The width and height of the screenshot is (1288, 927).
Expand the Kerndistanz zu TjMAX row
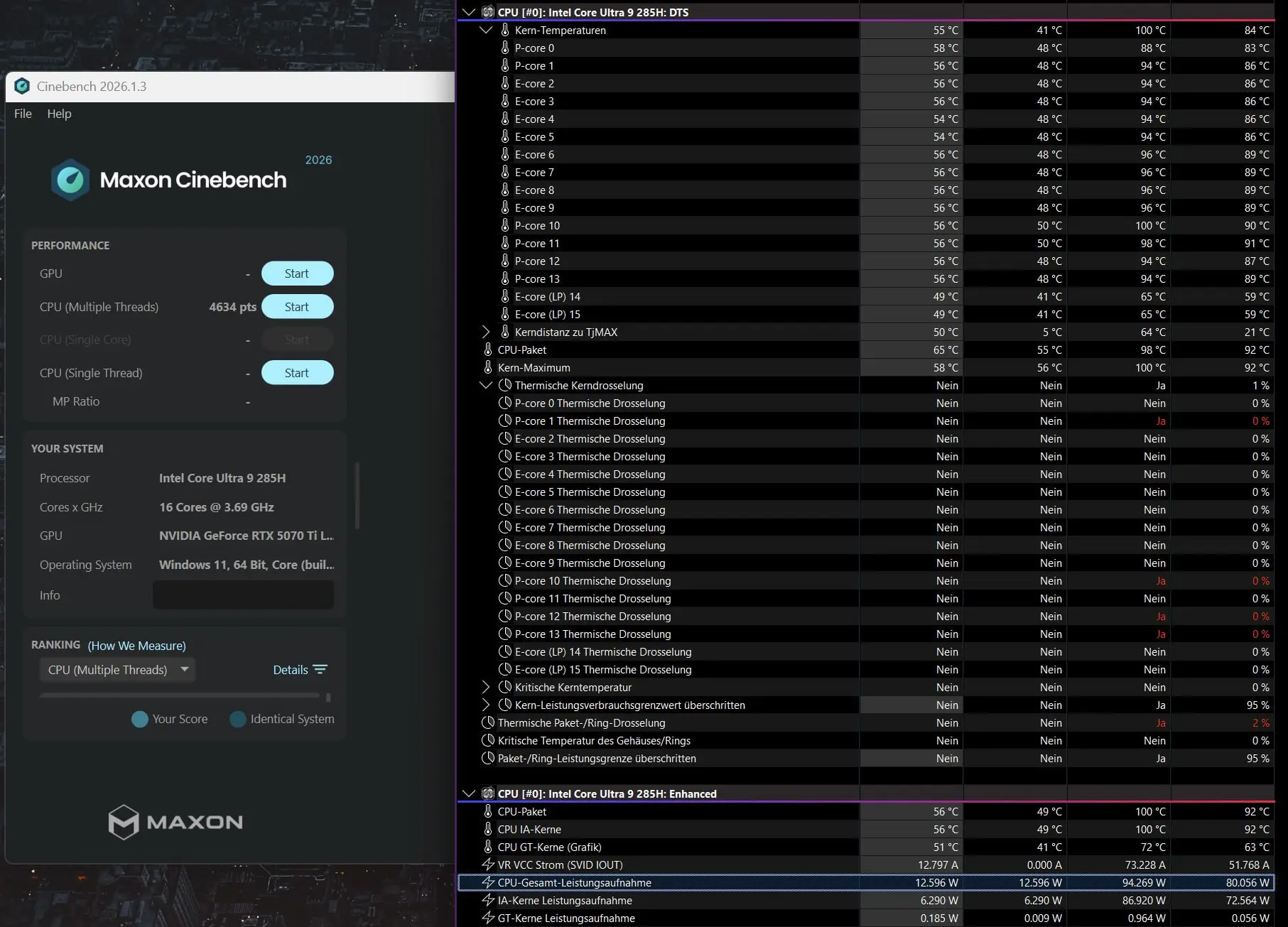pos(486,332)
